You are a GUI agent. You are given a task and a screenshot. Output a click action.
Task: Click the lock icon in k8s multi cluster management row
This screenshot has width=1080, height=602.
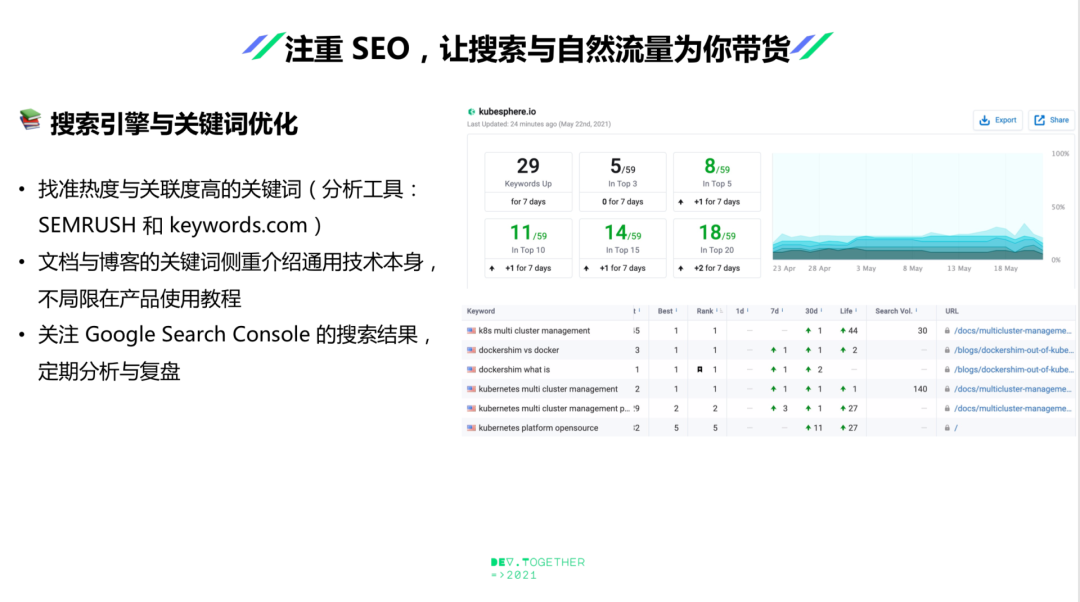coord(947,331)
